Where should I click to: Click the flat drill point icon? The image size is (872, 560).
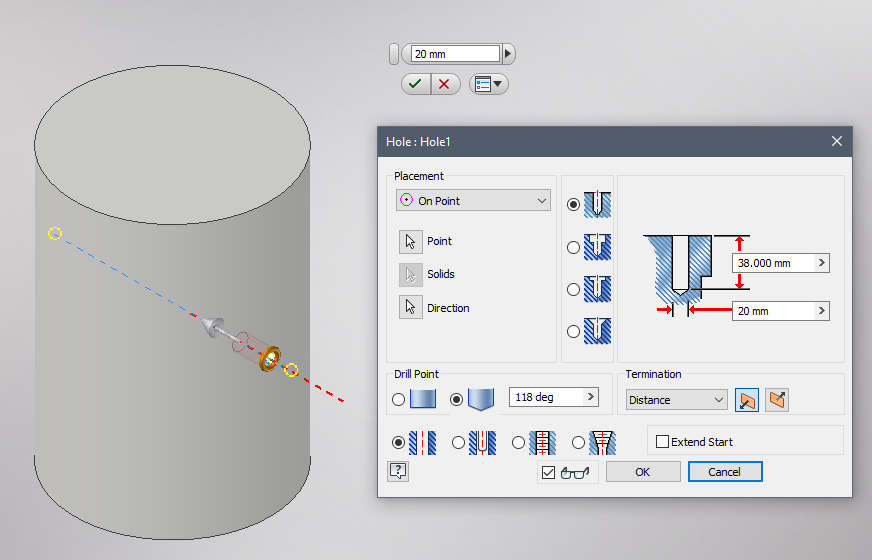click(423, 399)
